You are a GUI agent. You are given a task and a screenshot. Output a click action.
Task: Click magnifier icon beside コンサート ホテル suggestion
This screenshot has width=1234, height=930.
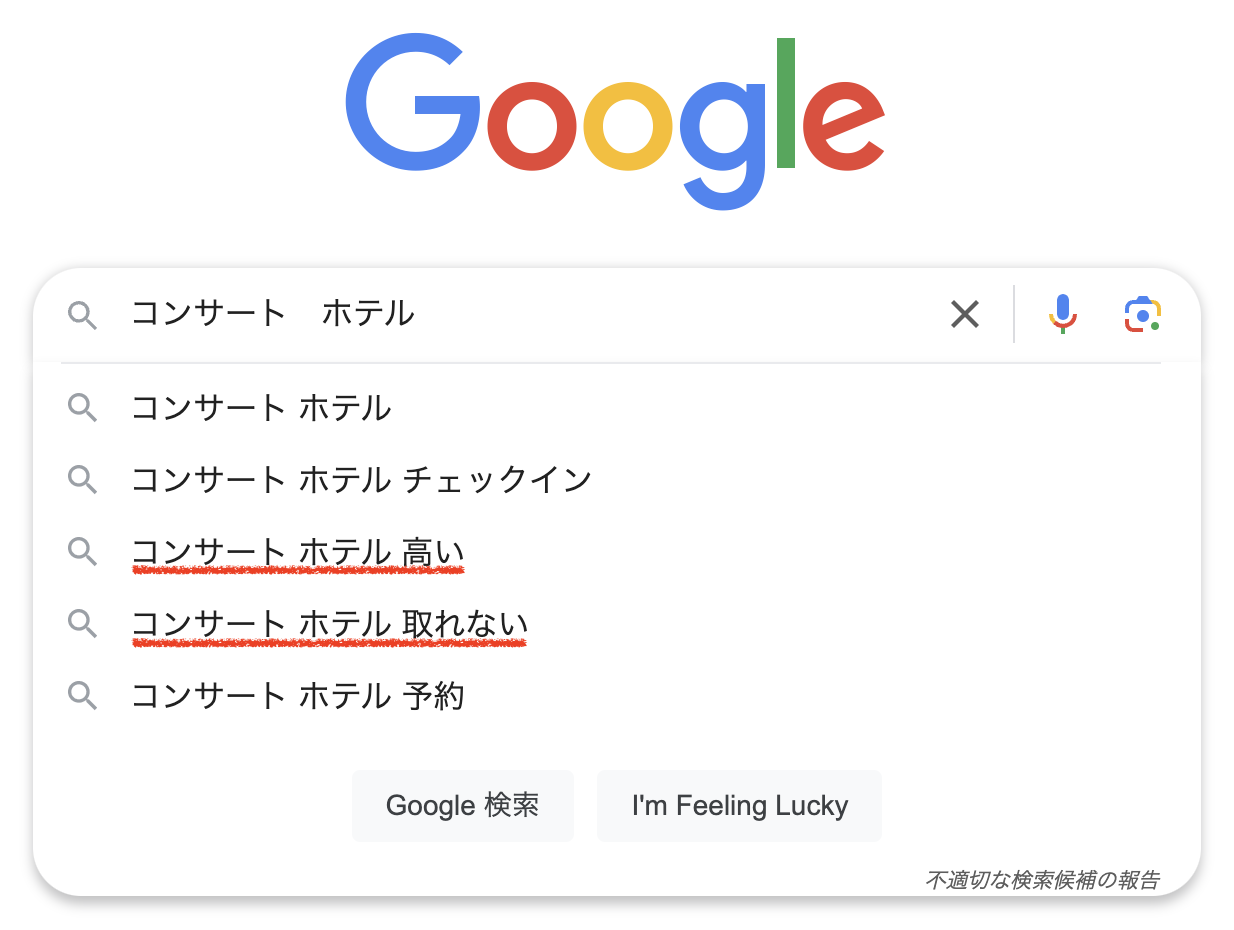click(x=82, y=408)
